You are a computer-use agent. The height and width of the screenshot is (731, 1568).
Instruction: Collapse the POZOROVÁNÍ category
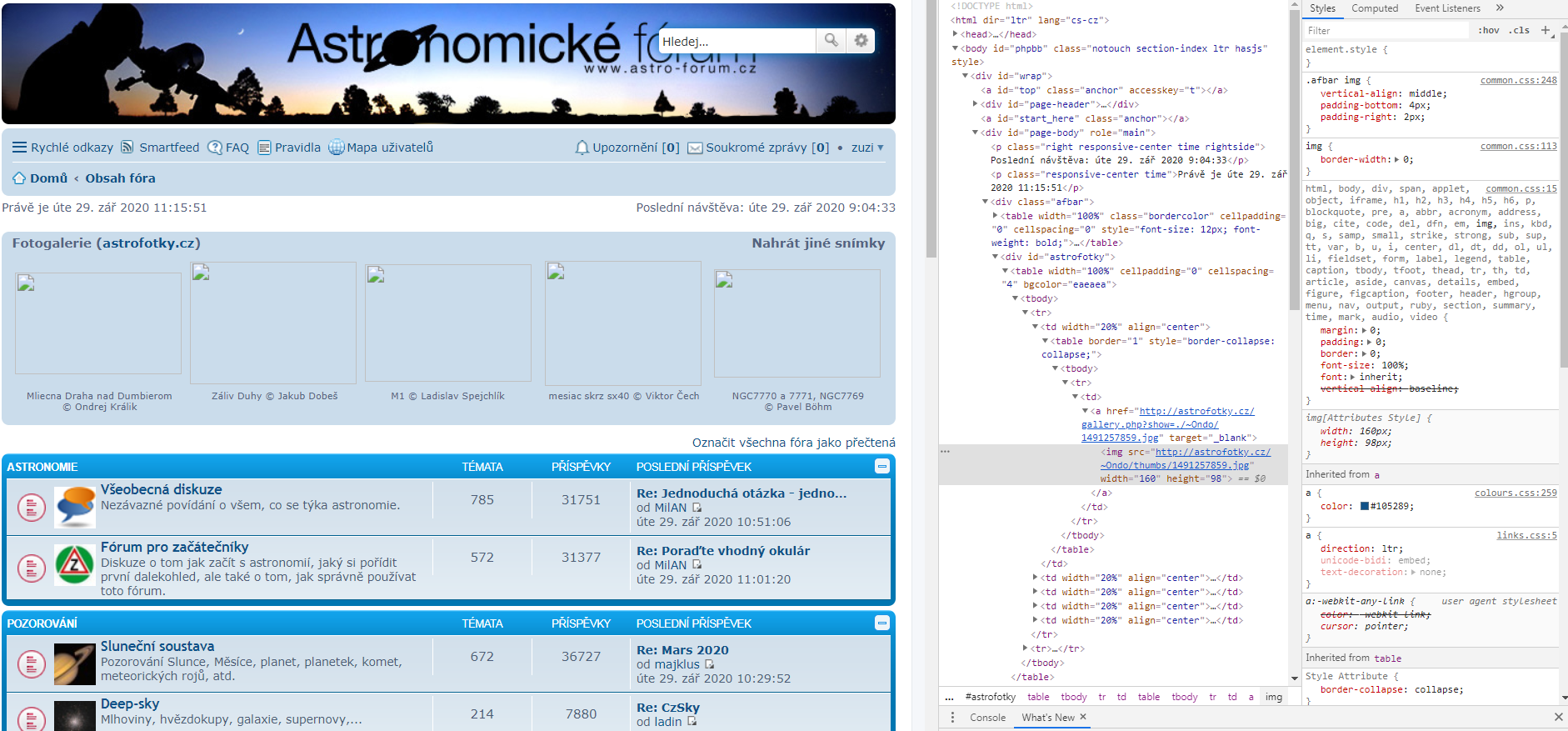point(882,623)
